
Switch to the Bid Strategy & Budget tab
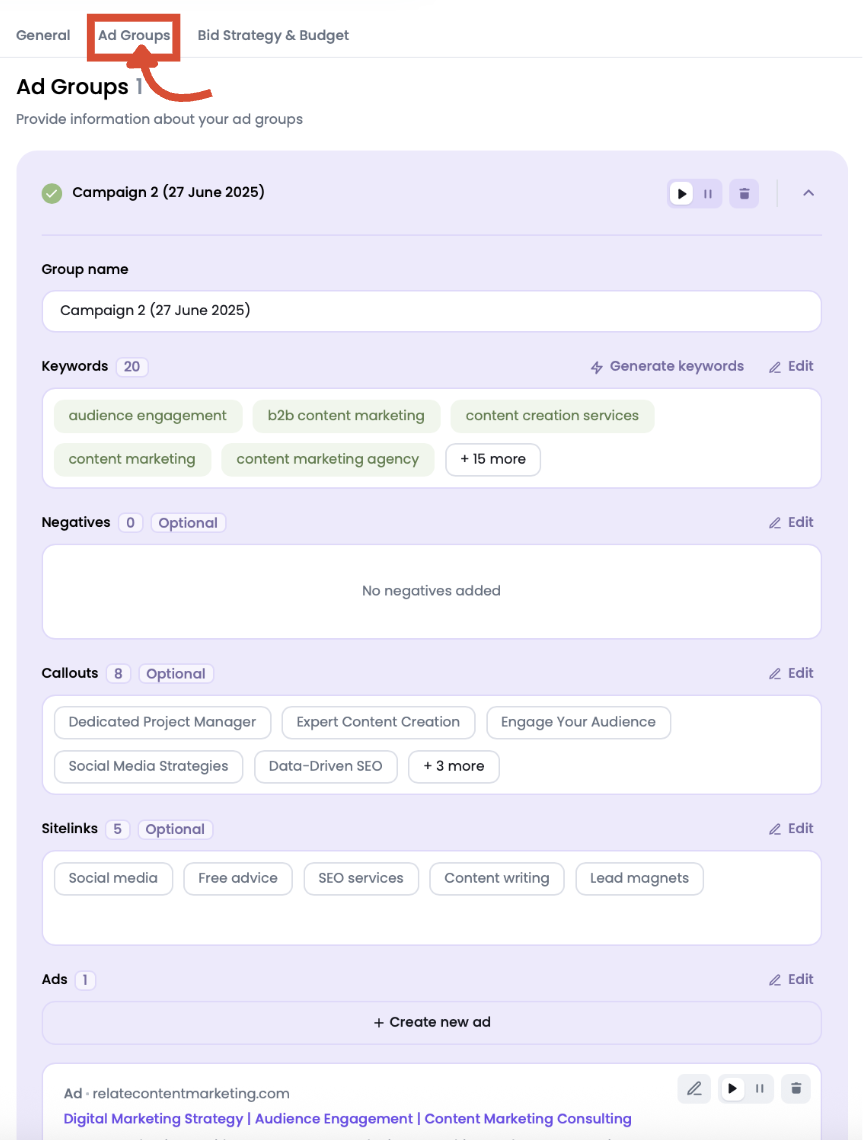[272, 34]
